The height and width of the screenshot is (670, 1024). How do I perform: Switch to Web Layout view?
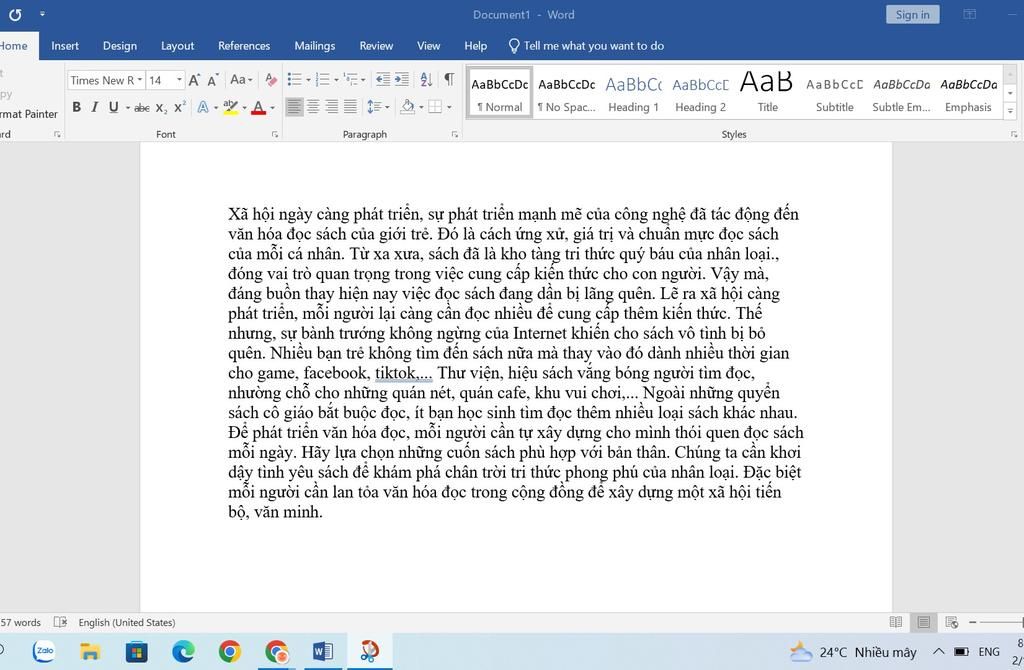click(x=952, y=622)
